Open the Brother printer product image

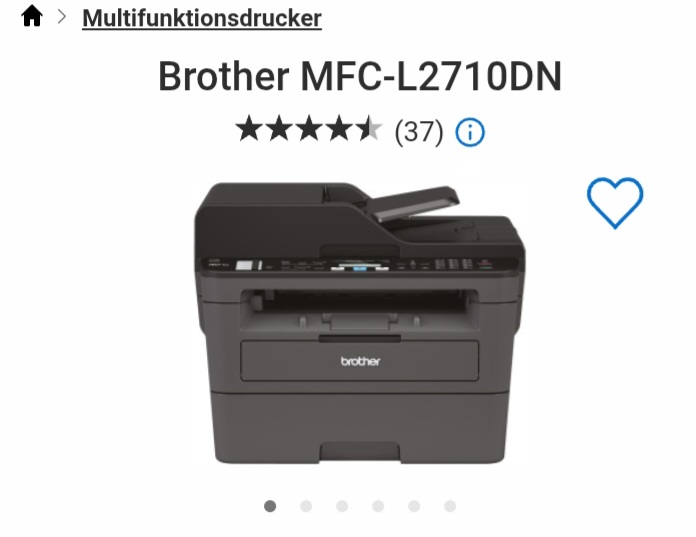click(x=360, y=323)
